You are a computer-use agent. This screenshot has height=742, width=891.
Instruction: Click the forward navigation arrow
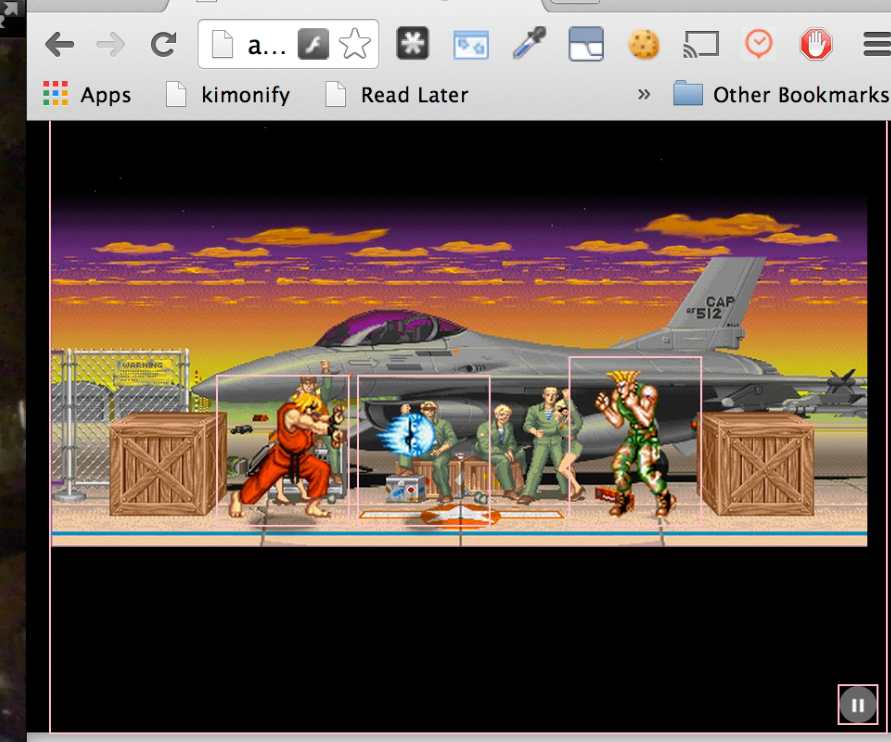point(111,44)
